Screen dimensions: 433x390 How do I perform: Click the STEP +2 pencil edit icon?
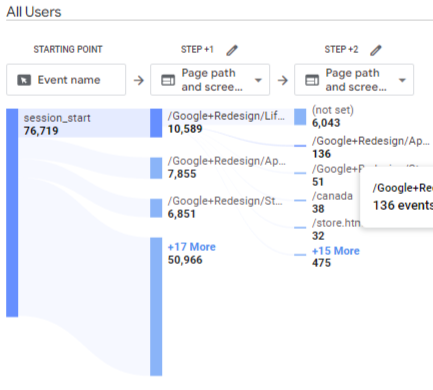[376, 50]
